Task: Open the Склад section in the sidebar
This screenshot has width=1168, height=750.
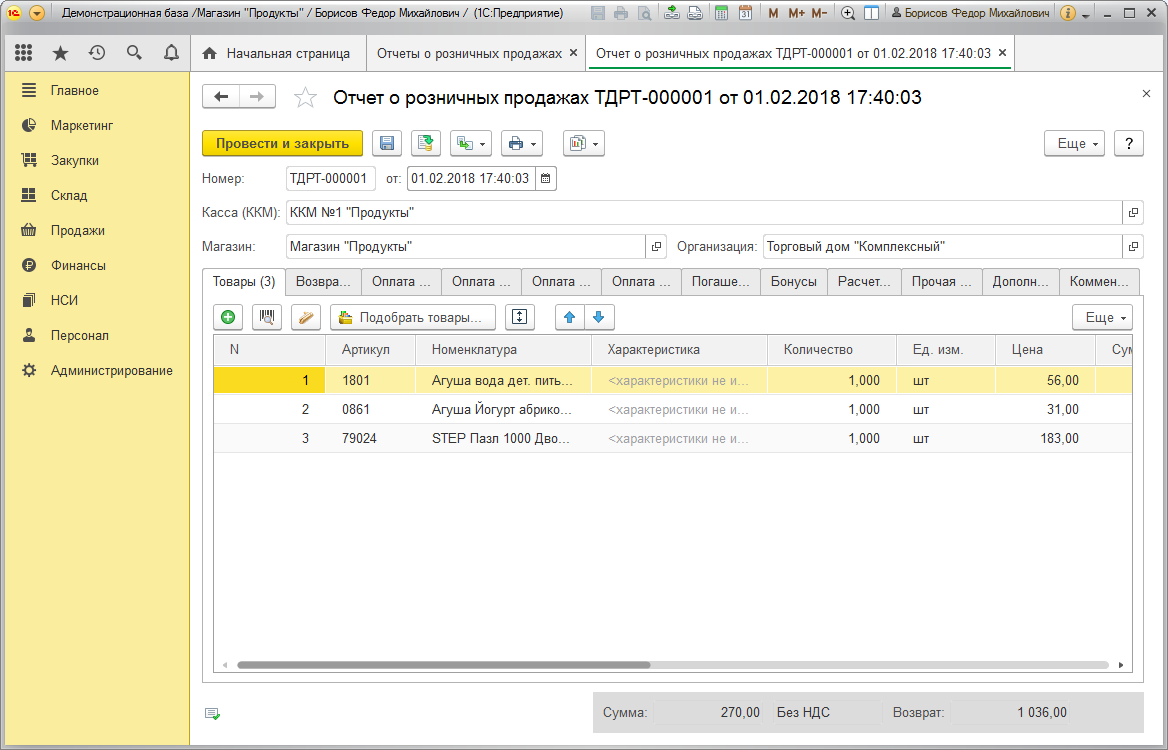Action: [69, 195]
